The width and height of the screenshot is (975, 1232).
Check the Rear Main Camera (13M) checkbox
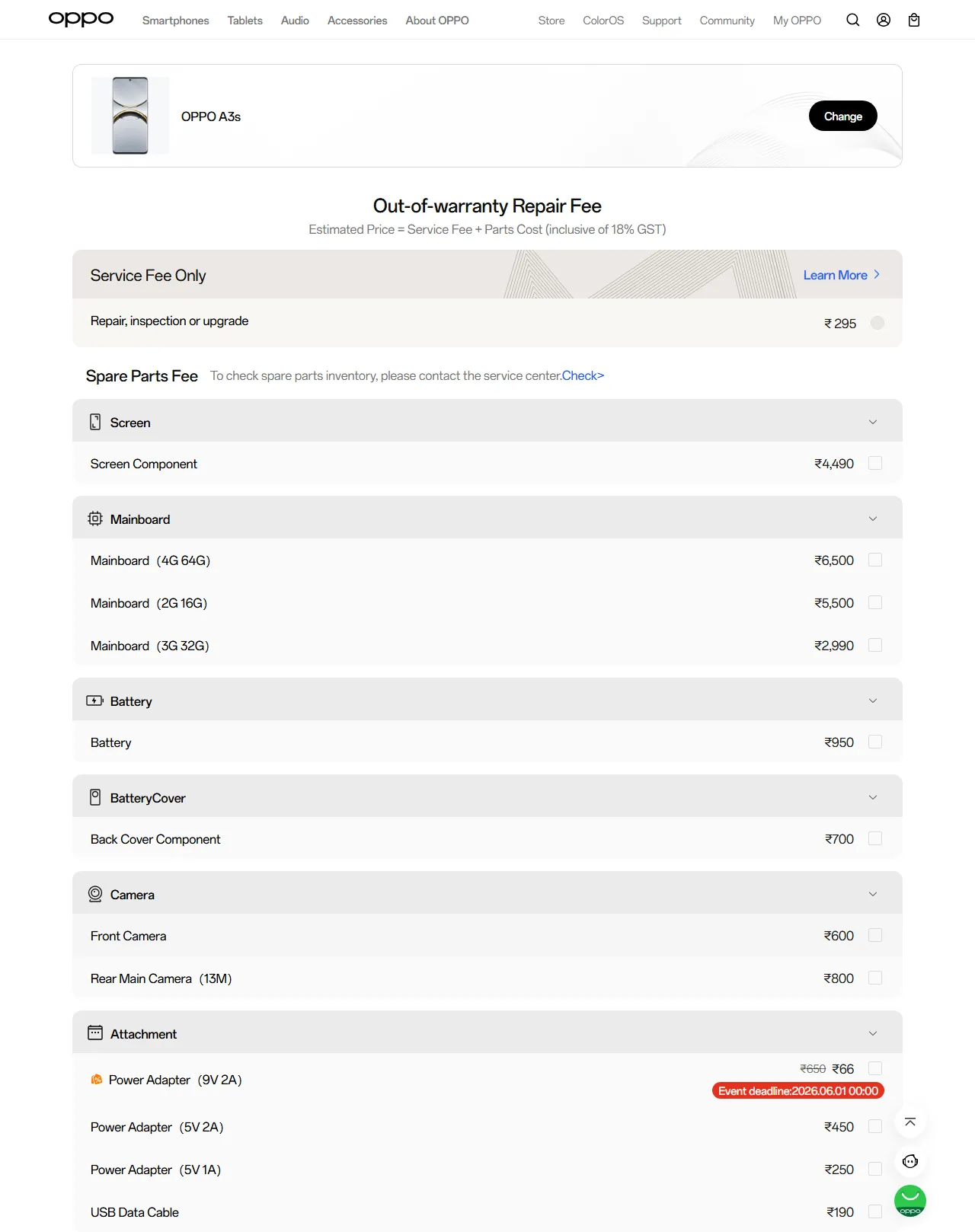pyautogui.click(x=875, y=978)
